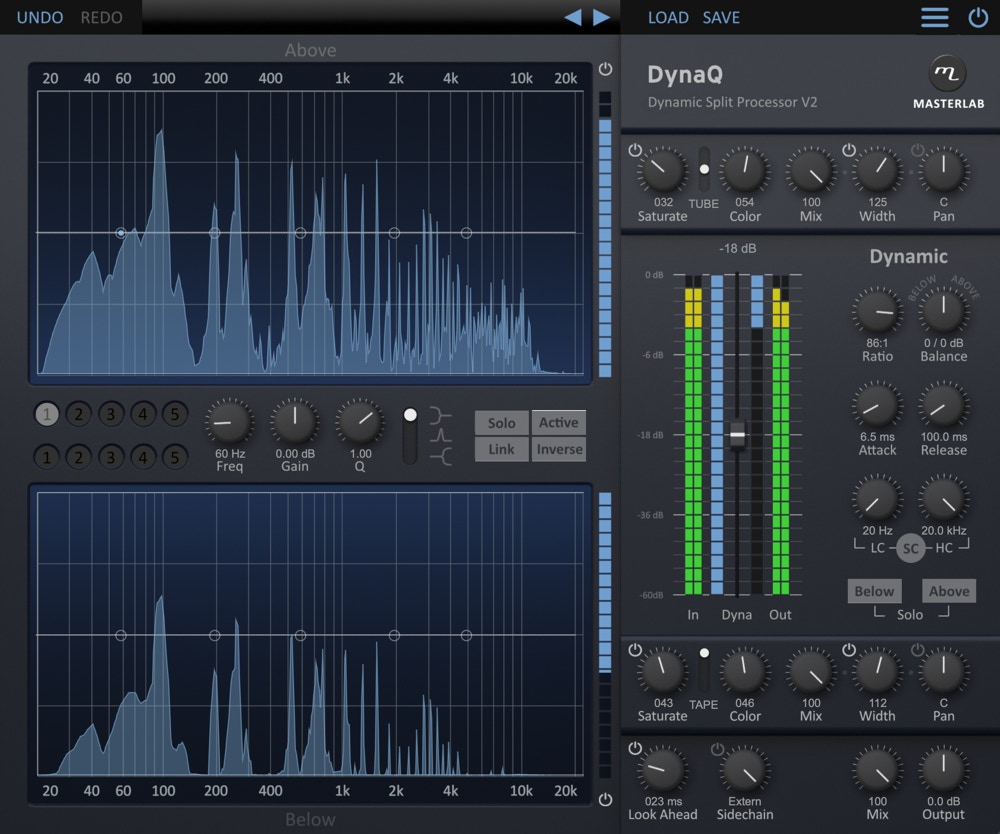Click the 60 Hz node in Above graph
This screenshot has height=834, width=1000.
[121, 233]
